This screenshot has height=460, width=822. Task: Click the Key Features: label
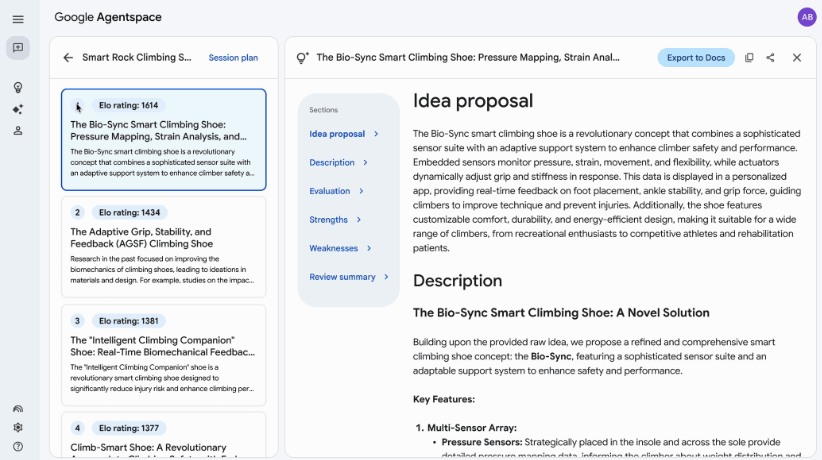(x=444, y=399)
